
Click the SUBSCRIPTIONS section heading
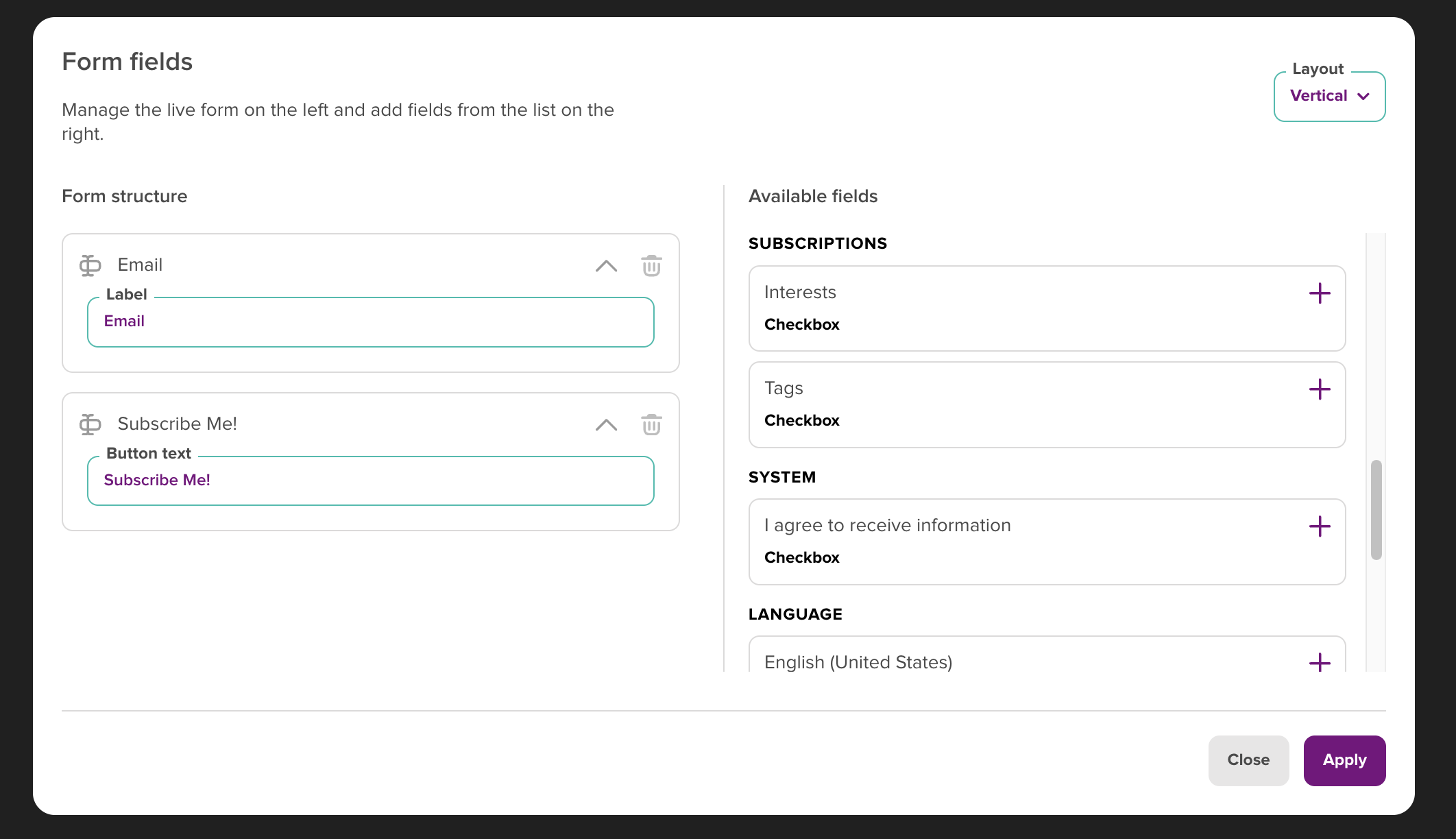tap(818, 243)
